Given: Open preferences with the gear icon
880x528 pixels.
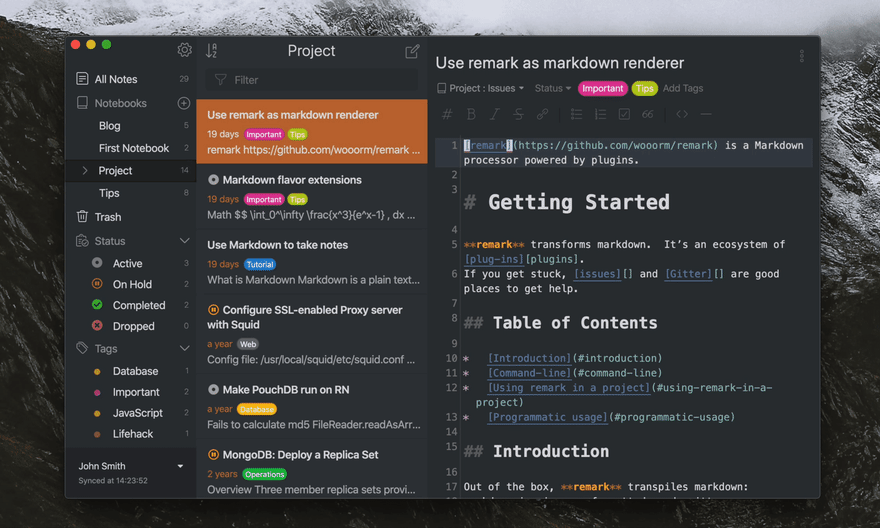Looking at the screenshot, I should [184, 50].
